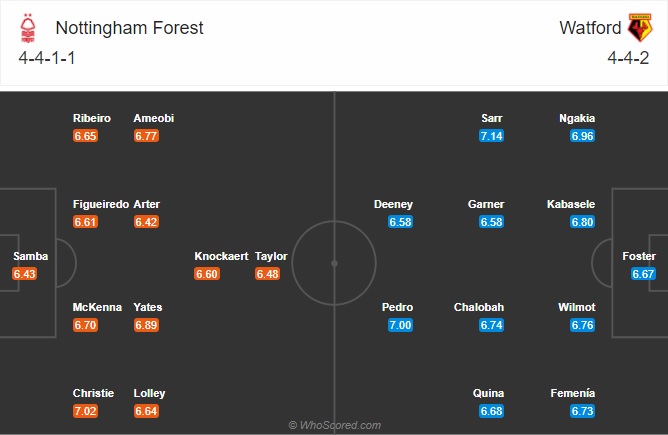Viewport: 668px width, 435px height.
Task: Select goalkeeper Foster's 6.67 rating
Action: click(x=643, y=274)
